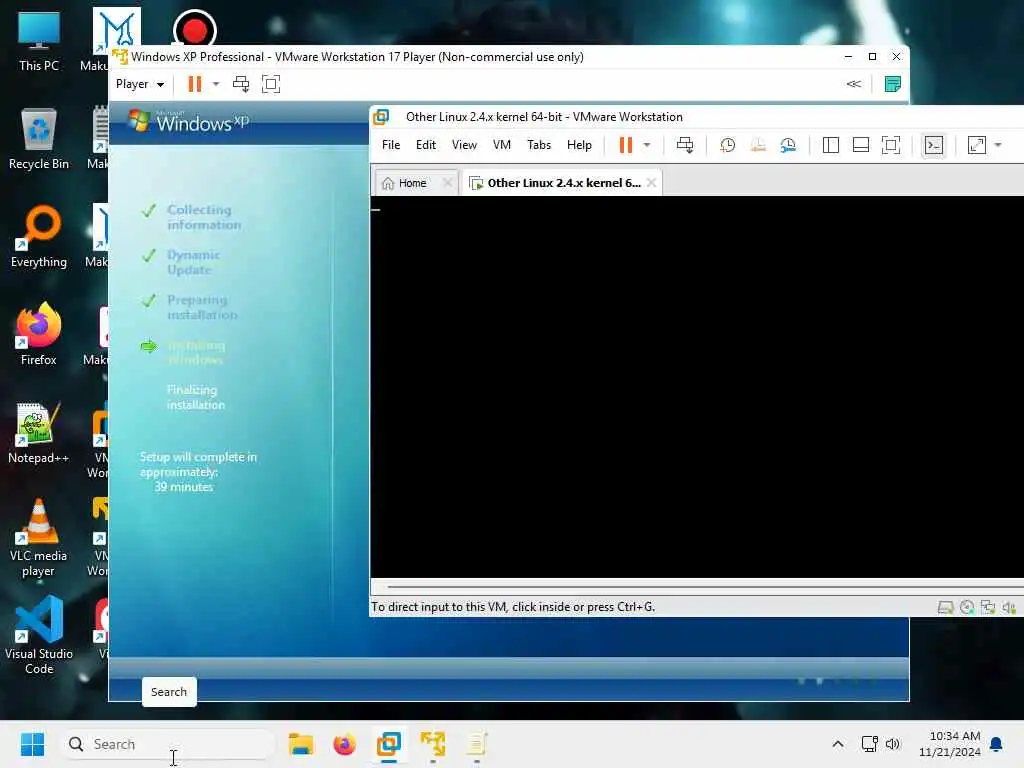Expand the stretch guest dropdown arrow

click(998, 145)
